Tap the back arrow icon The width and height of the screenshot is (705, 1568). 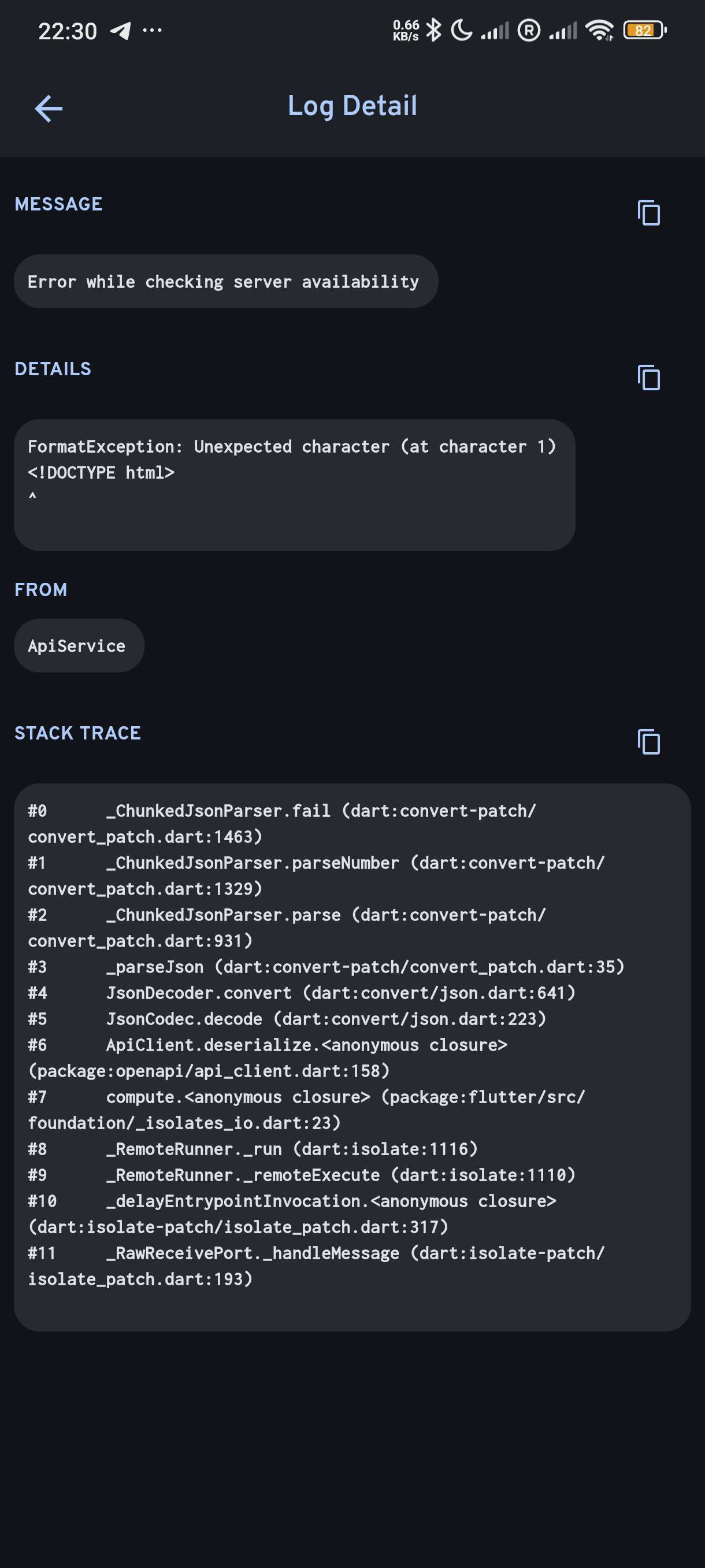[x=49, y=108]
